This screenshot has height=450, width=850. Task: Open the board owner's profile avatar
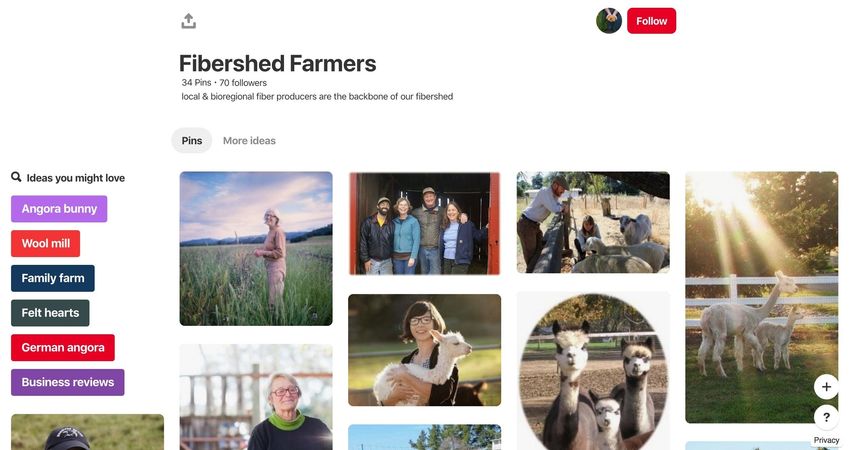(x=609, y=21)
